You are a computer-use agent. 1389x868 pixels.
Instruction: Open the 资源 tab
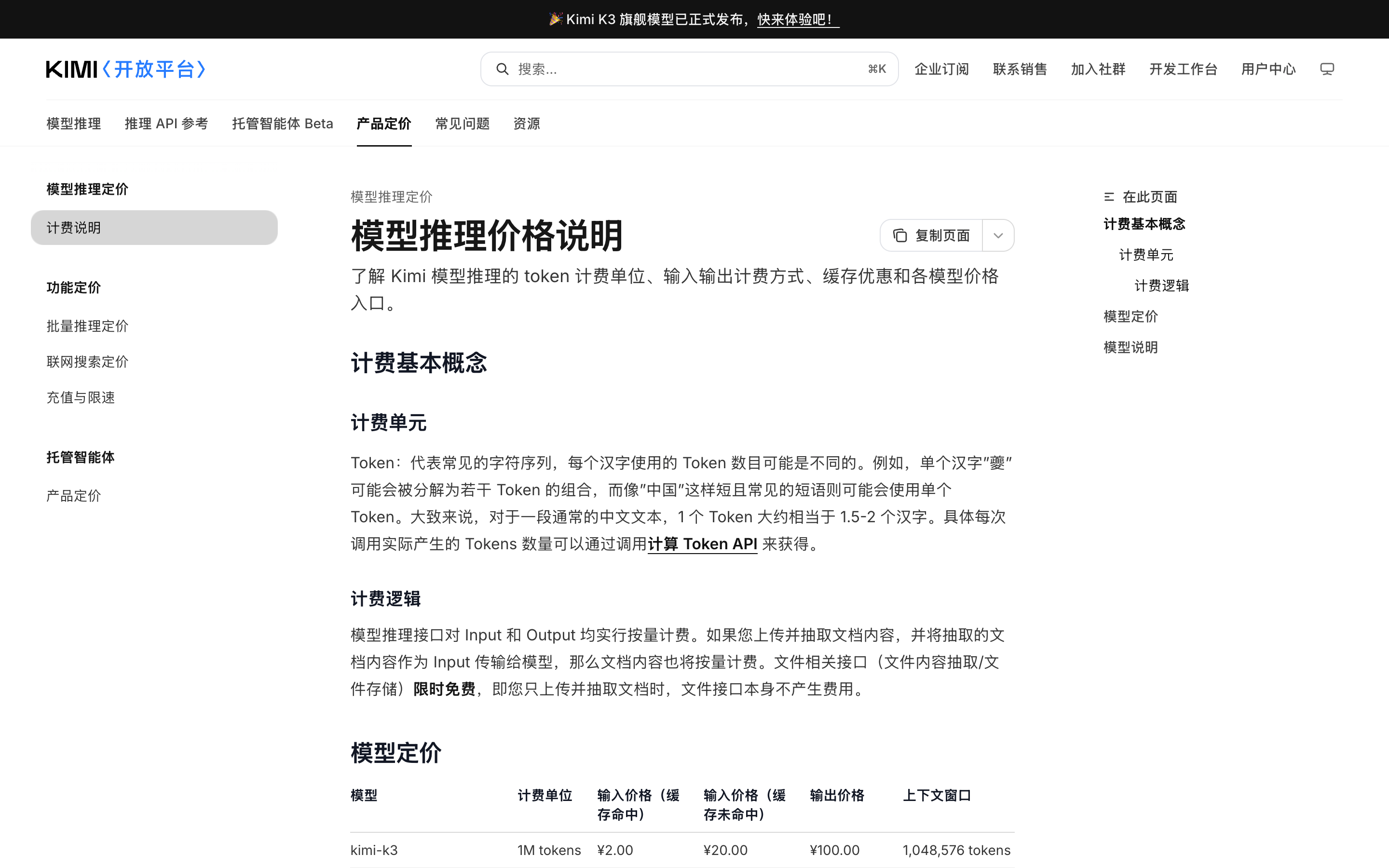click(526, 123)
